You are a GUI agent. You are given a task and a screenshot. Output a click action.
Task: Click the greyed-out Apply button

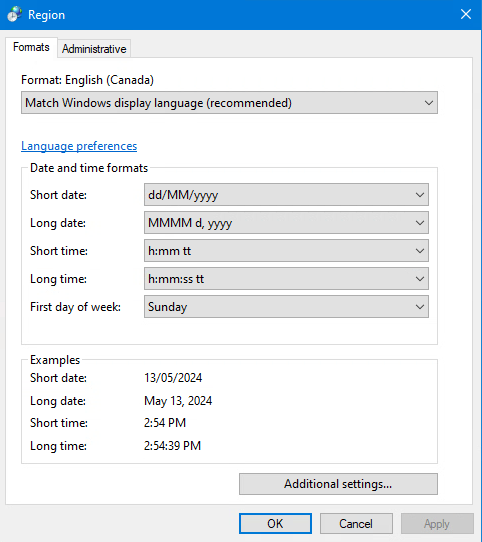point(437,524)
